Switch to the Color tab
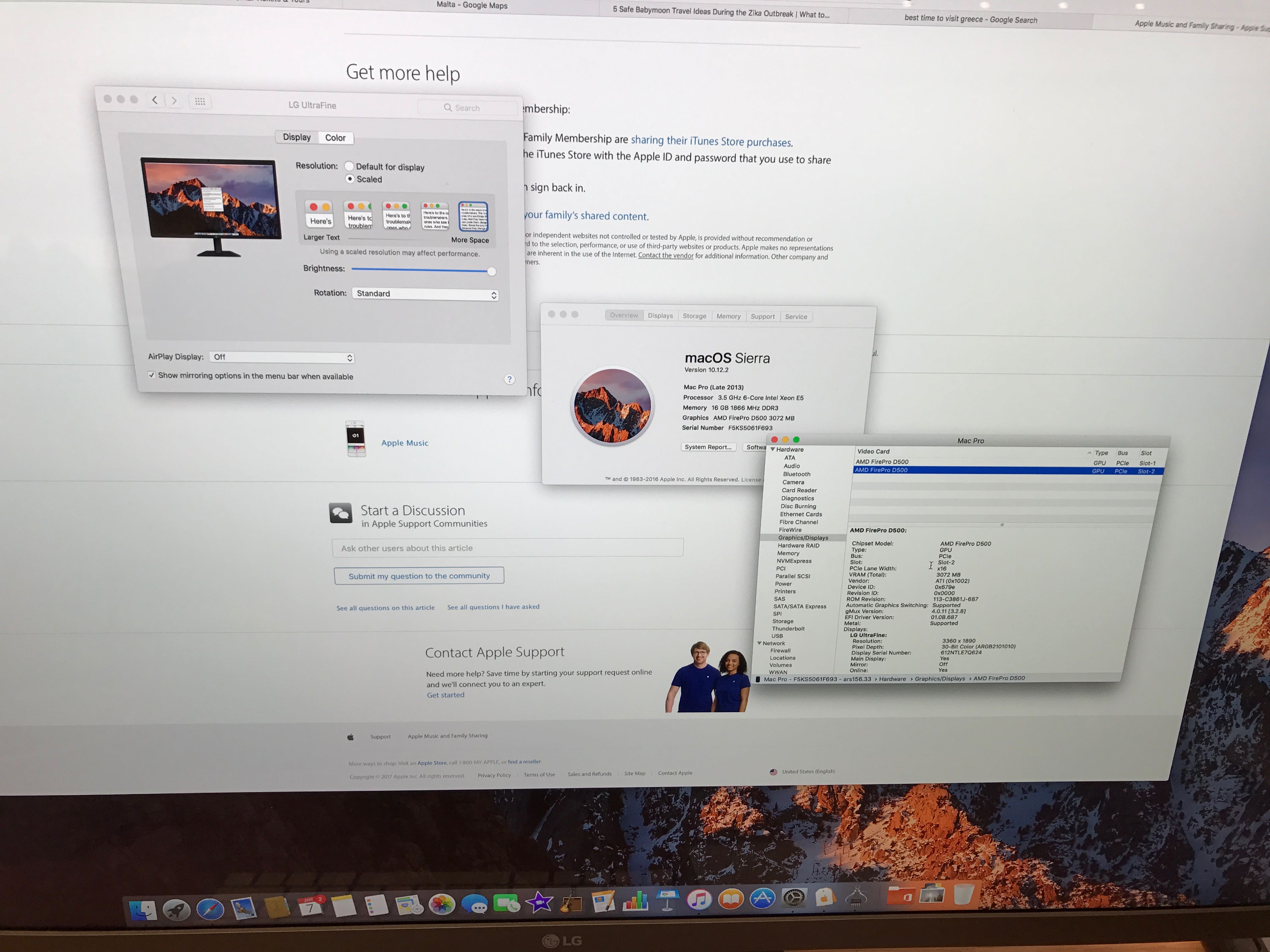The image size is (1270, 952). 335,138
